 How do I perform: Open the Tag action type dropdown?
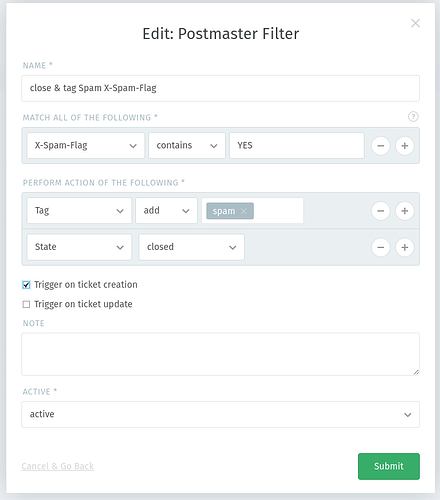click(x=79, y=211)
